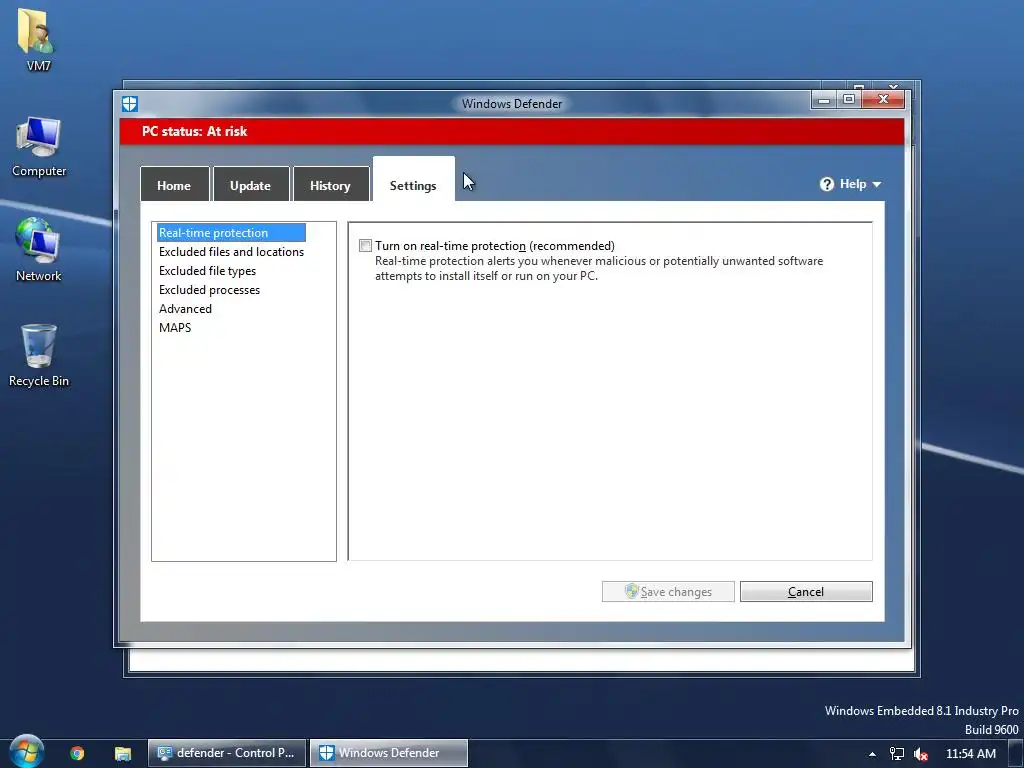Open Excluded file types settings
Viewport: 1024px width, 768px height.
coord(208,270)
